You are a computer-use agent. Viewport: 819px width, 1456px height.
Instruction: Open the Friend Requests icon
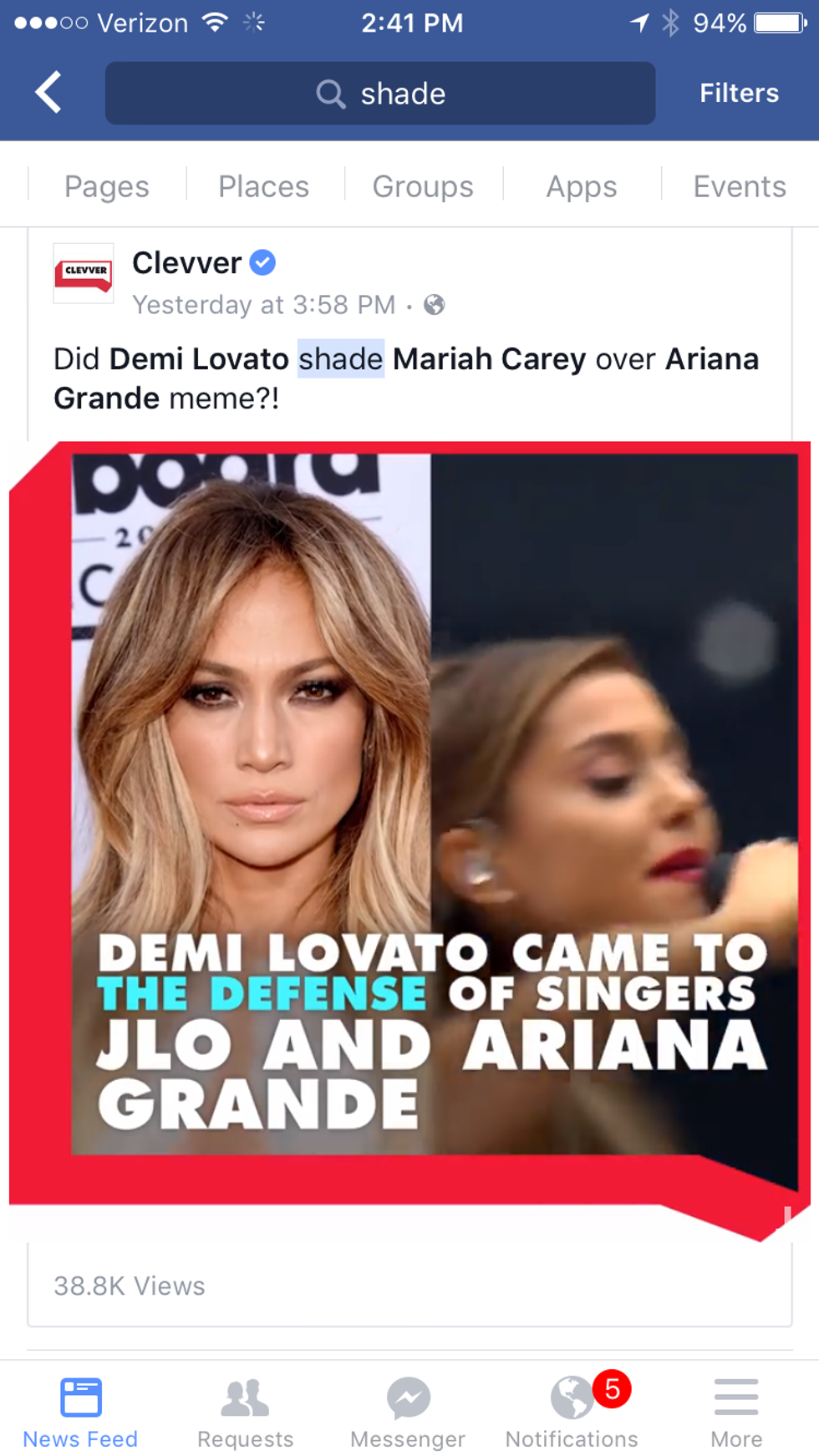[245, 1398]
